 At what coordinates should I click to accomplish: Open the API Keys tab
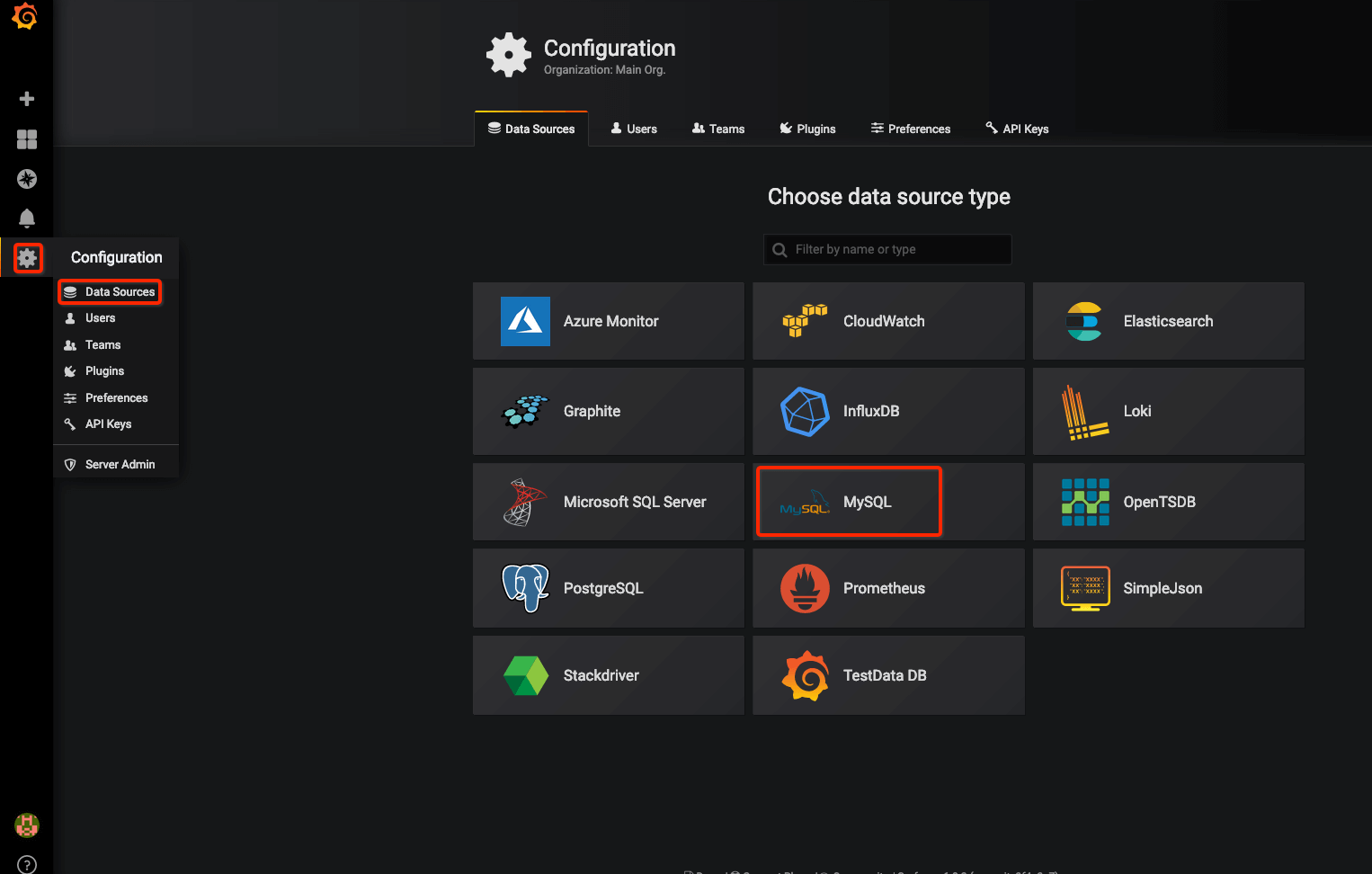pos(1017,129)
